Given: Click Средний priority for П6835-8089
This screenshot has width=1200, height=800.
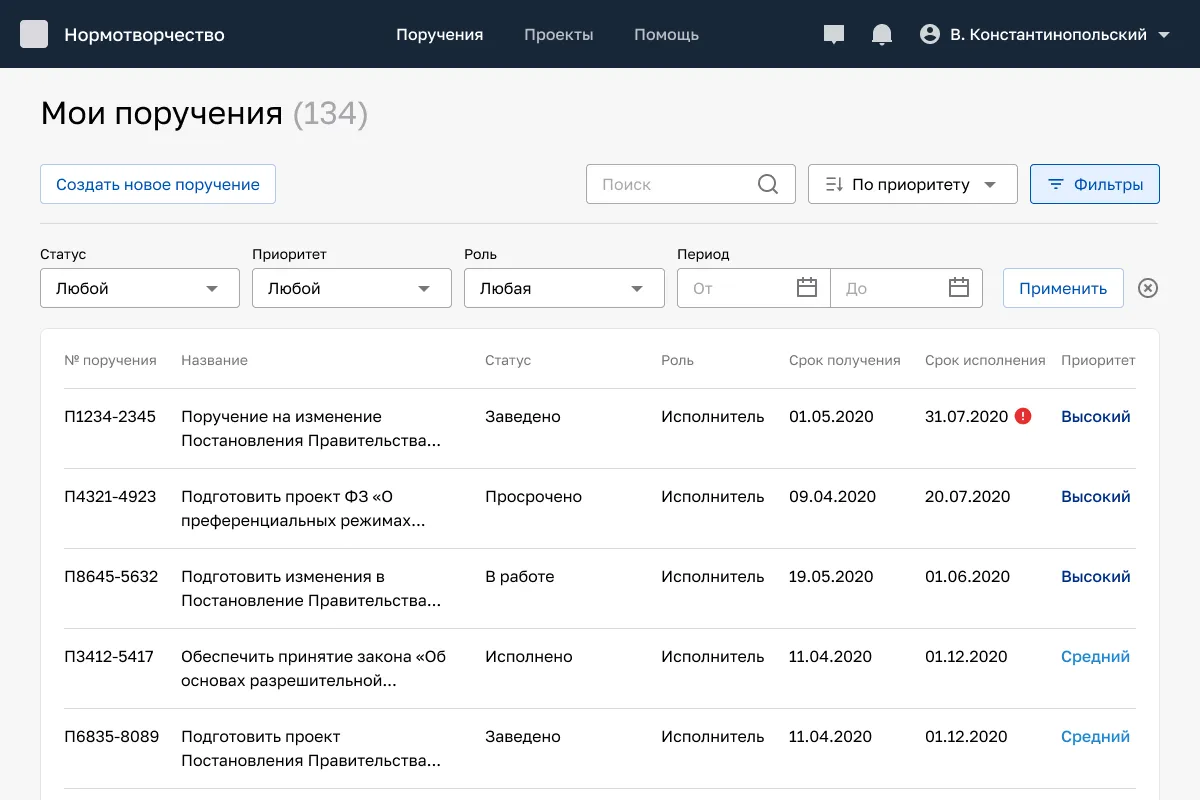Looking at the screenshot, I should 1095,736.
